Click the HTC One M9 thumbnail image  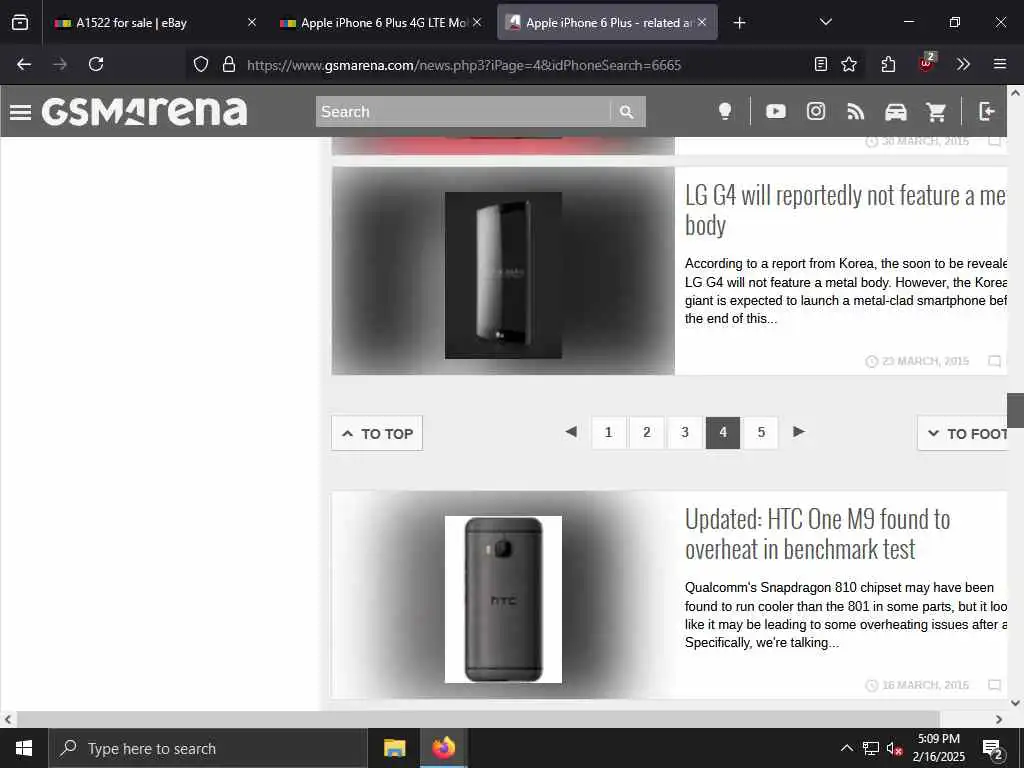click(503, 599)
